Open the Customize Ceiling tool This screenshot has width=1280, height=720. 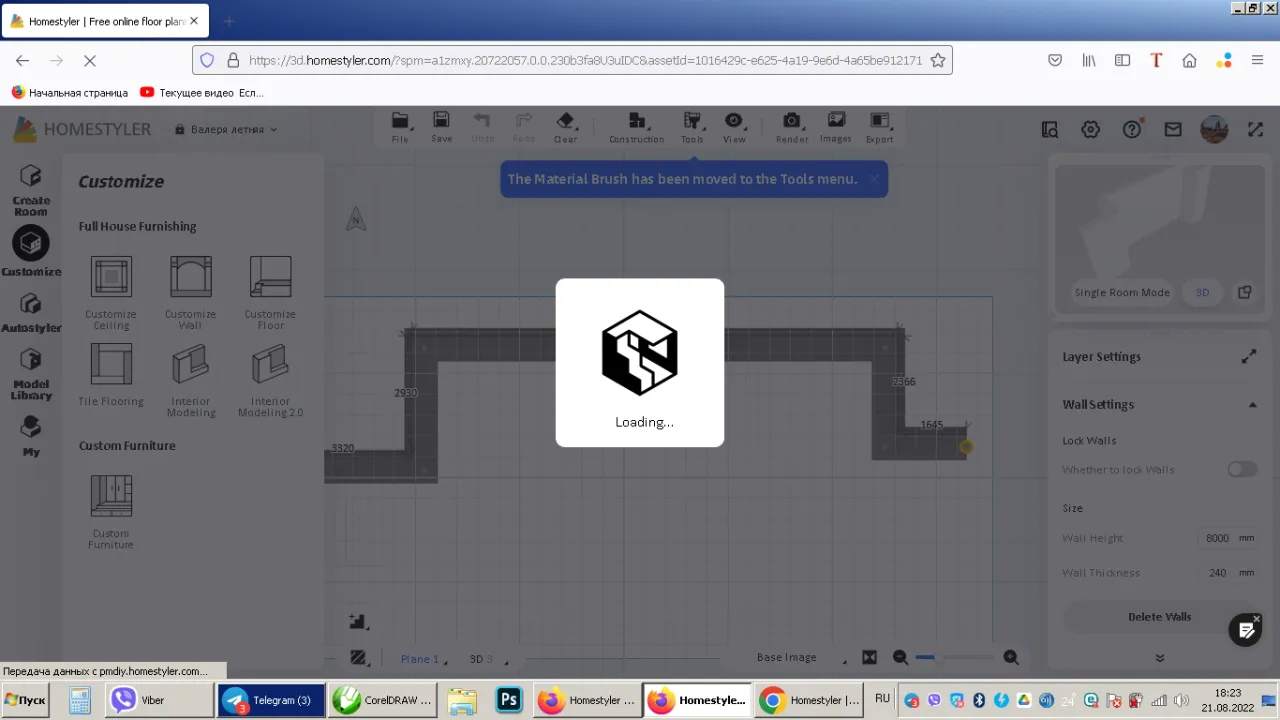pyautogui.click(x=111, y=277)
